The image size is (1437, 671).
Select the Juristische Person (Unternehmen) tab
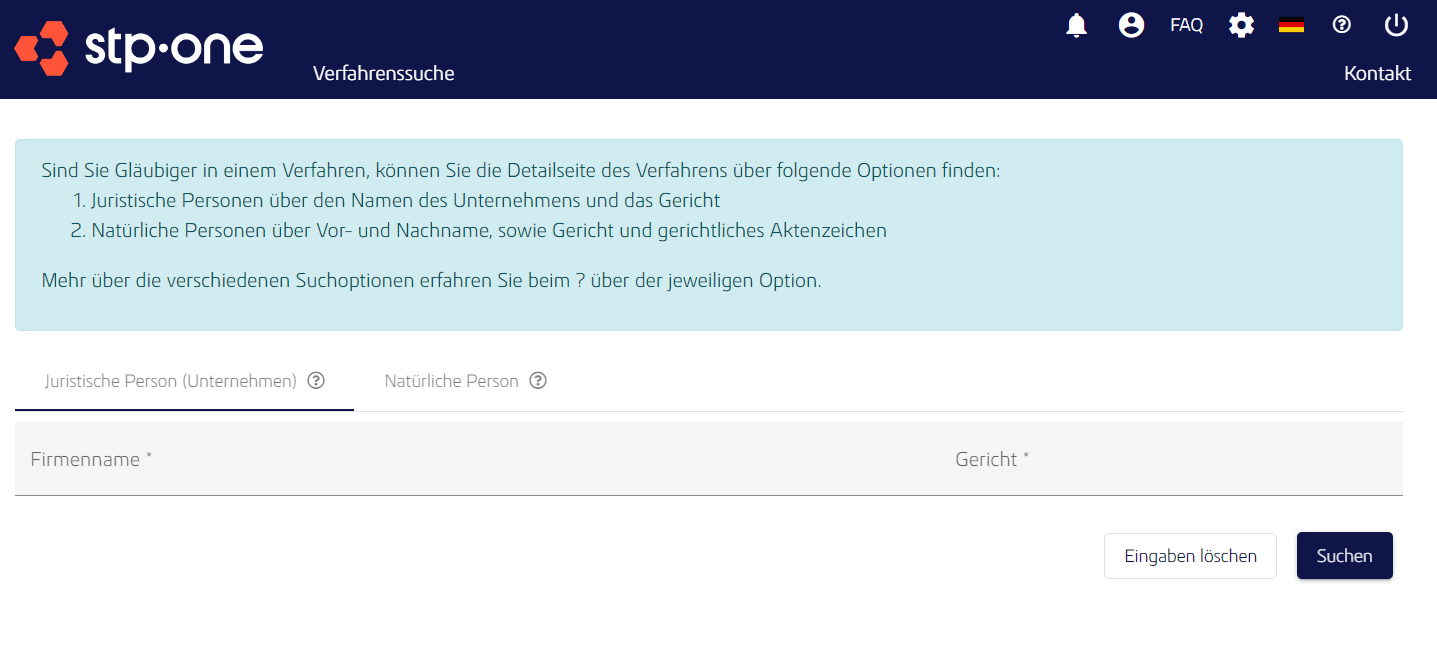pyautogui.click(x=170, y=380)
